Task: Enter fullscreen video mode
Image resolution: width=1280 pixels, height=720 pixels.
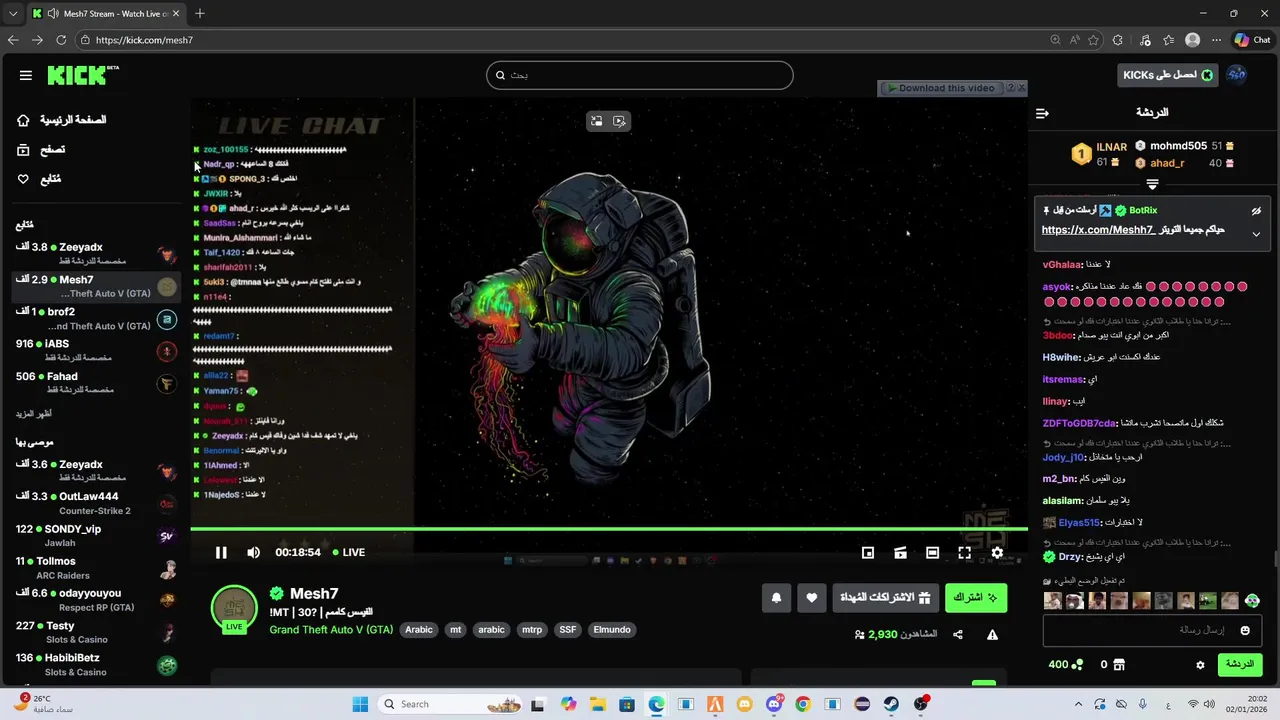Action: click(964, 552)
